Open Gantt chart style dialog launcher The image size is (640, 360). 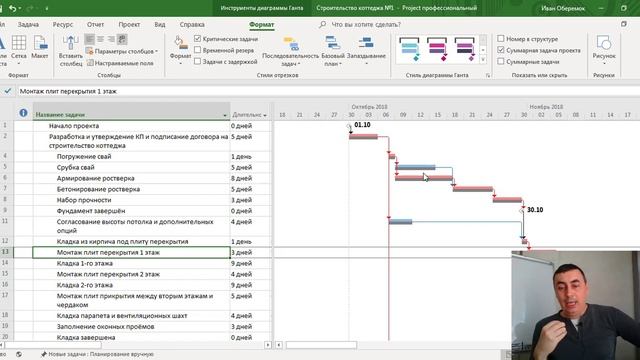(x=488, y=76)
